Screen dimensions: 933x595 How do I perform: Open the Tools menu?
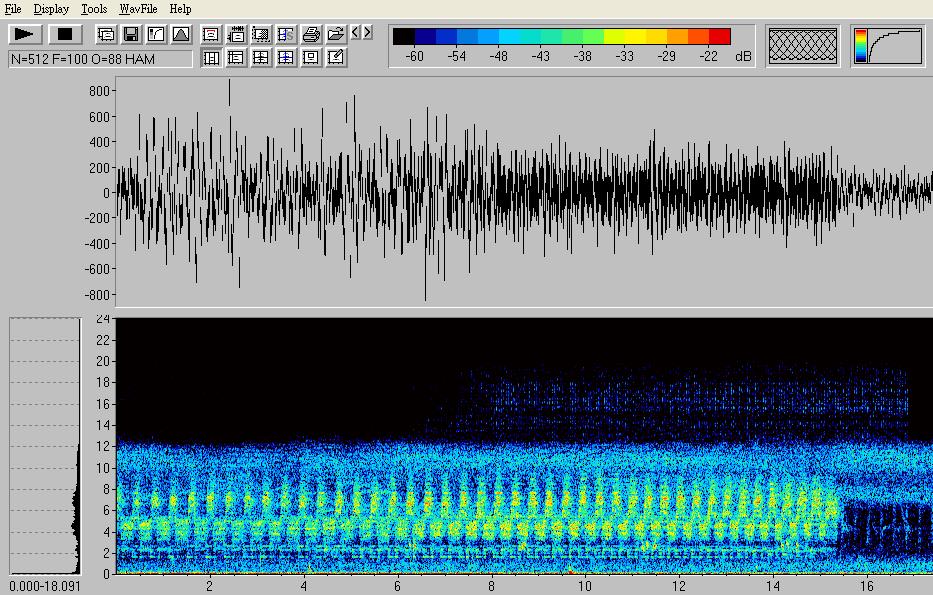[94, 9]
